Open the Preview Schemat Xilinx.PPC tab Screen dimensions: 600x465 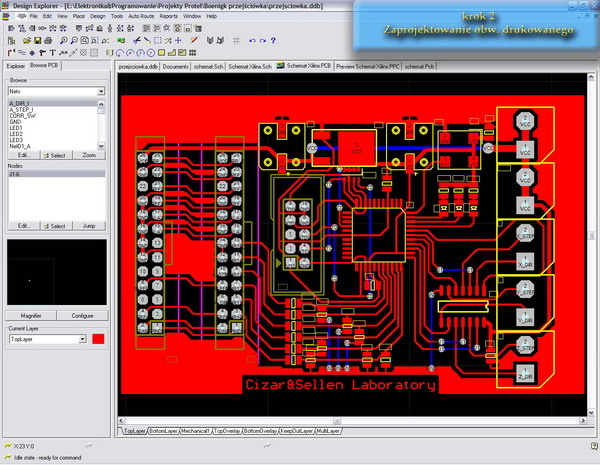367,67
